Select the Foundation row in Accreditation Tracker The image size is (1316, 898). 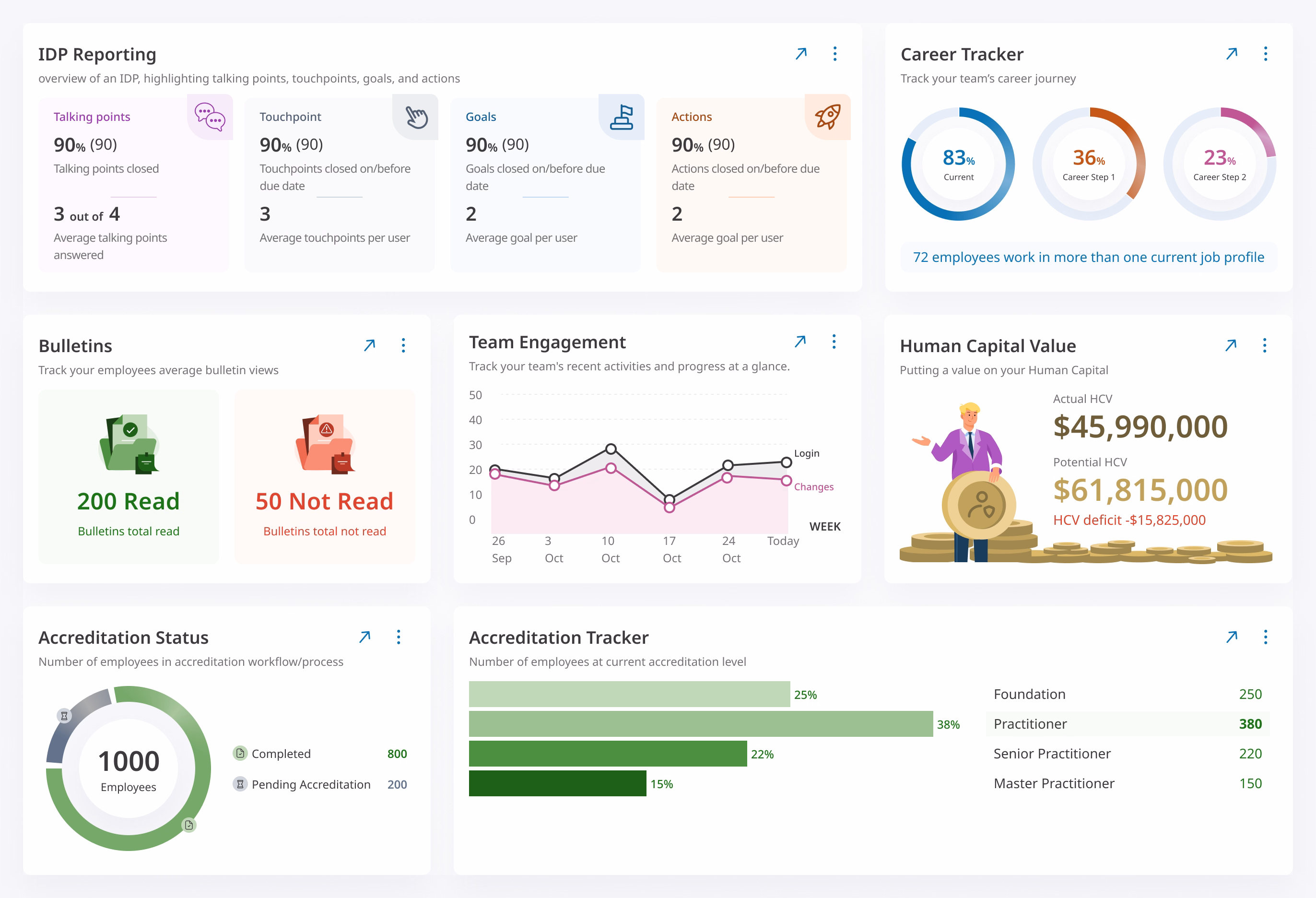pos(1128,694)
